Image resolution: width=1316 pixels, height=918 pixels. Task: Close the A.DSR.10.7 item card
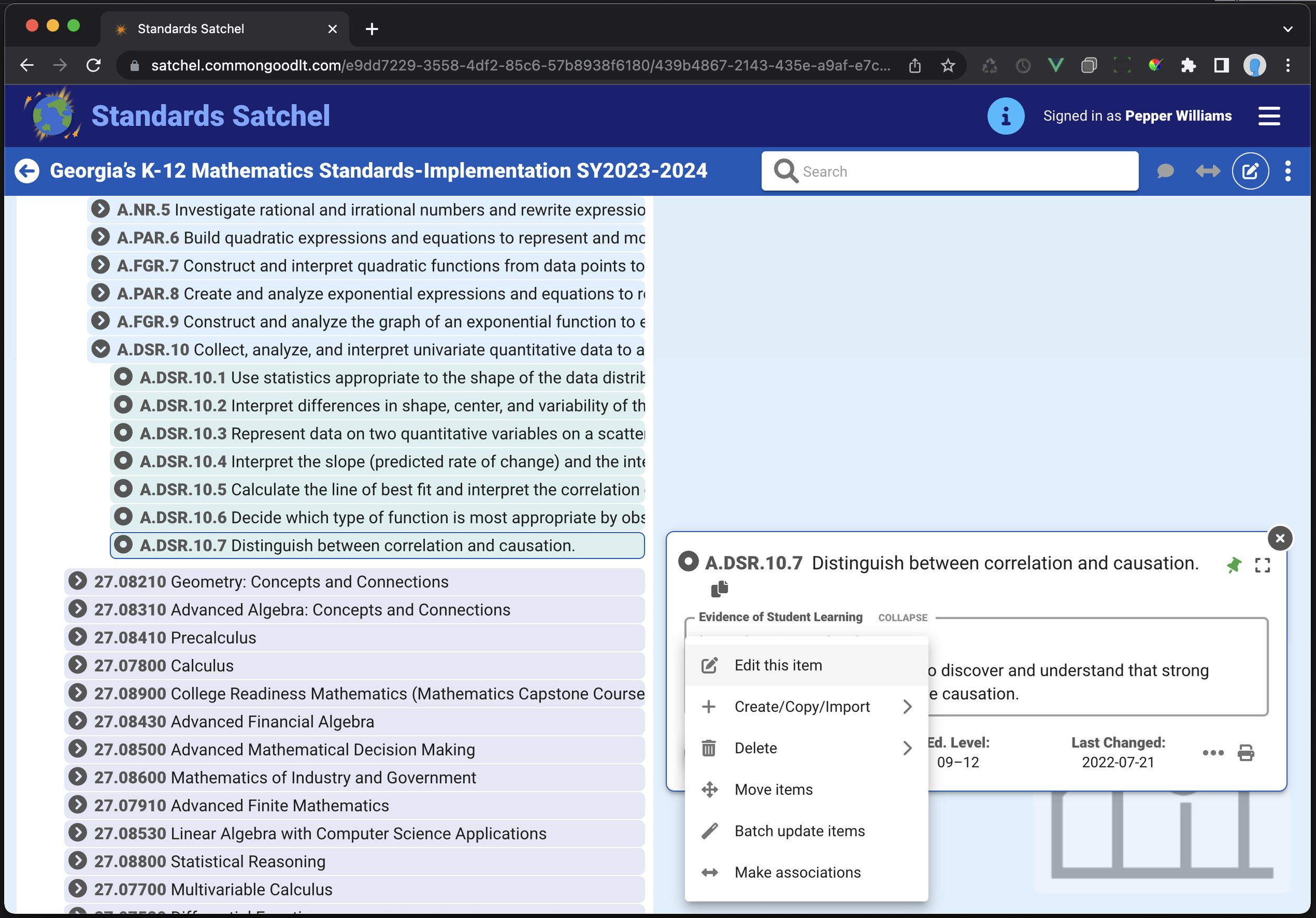pos(1279,538)
